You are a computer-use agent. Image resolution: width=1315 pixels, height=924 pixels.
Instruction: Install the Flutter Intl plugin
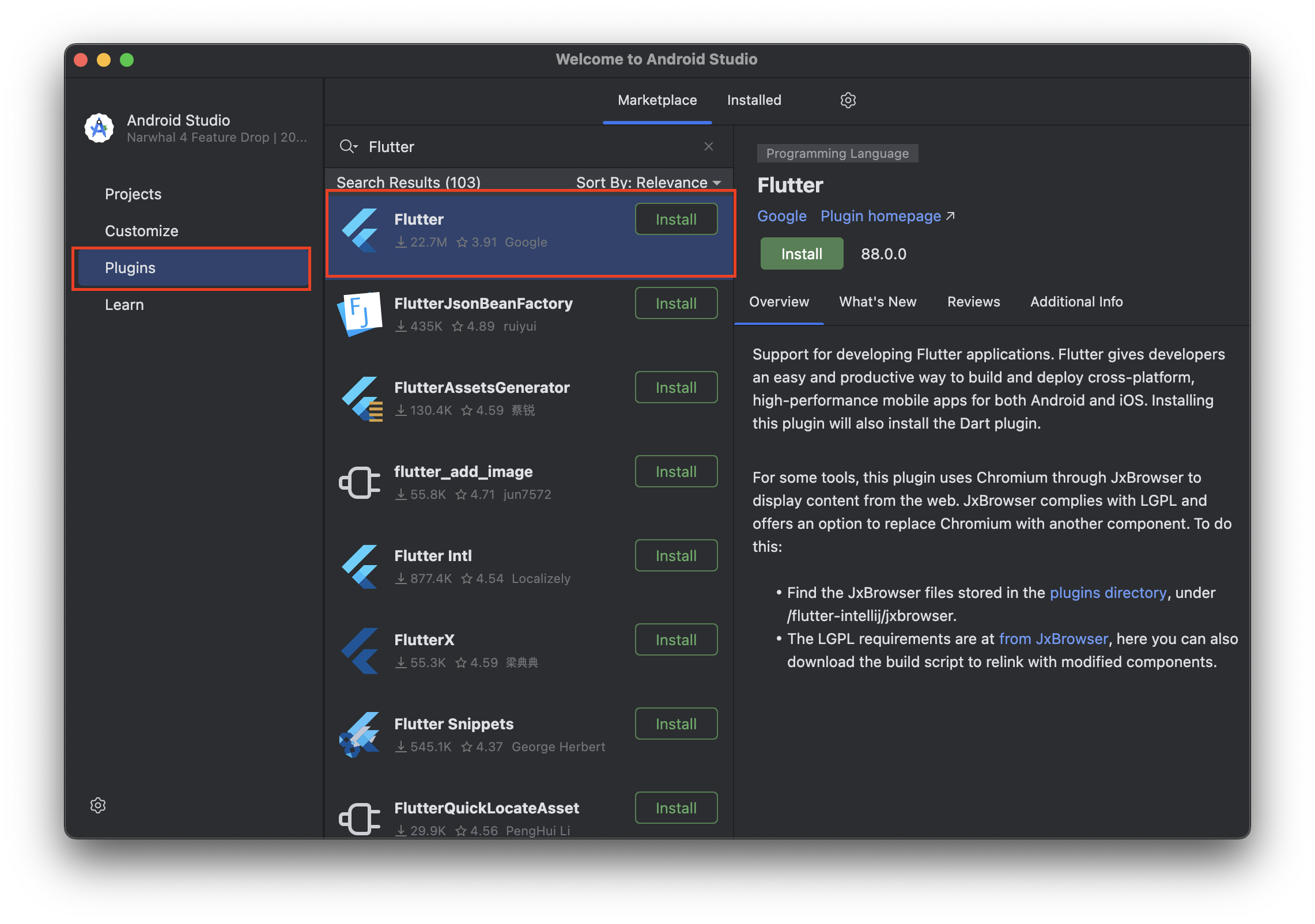click(x=676, y=555)
